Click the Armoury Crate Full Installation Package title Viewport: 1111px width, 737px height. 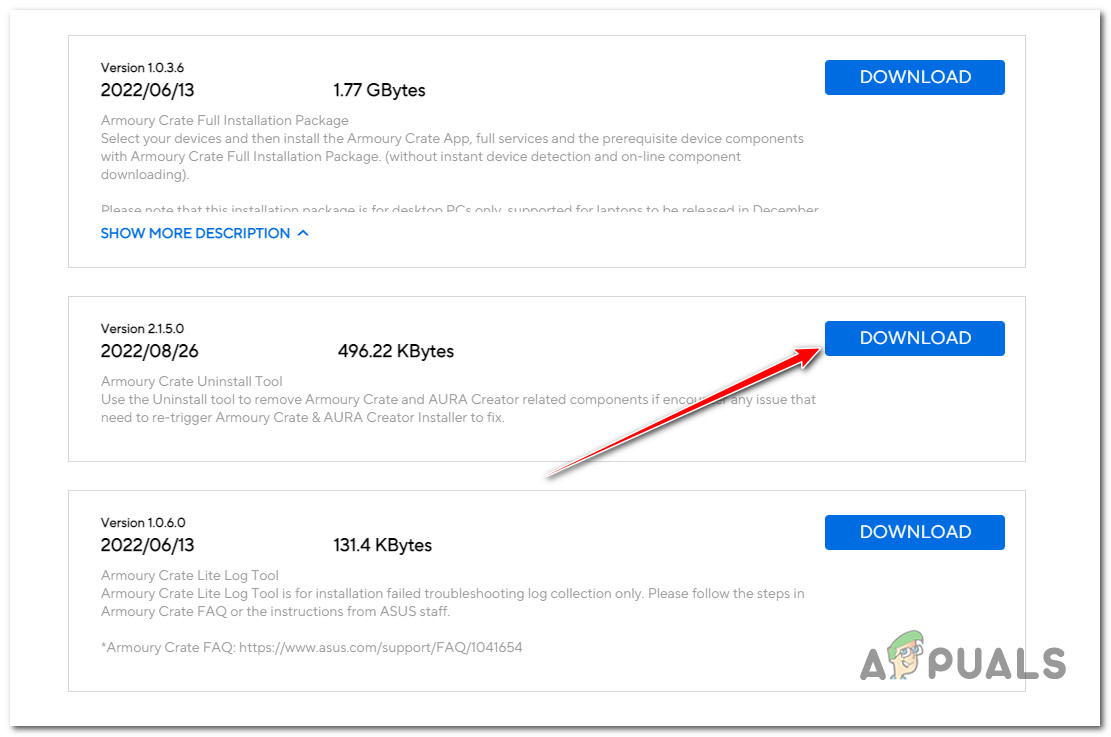224,121
